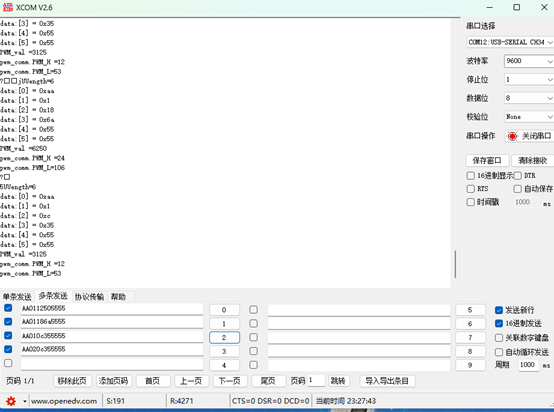The image size is (554, 412).
Task: Enable the checkbox beside send button 7
Action: tap(253, 337)
